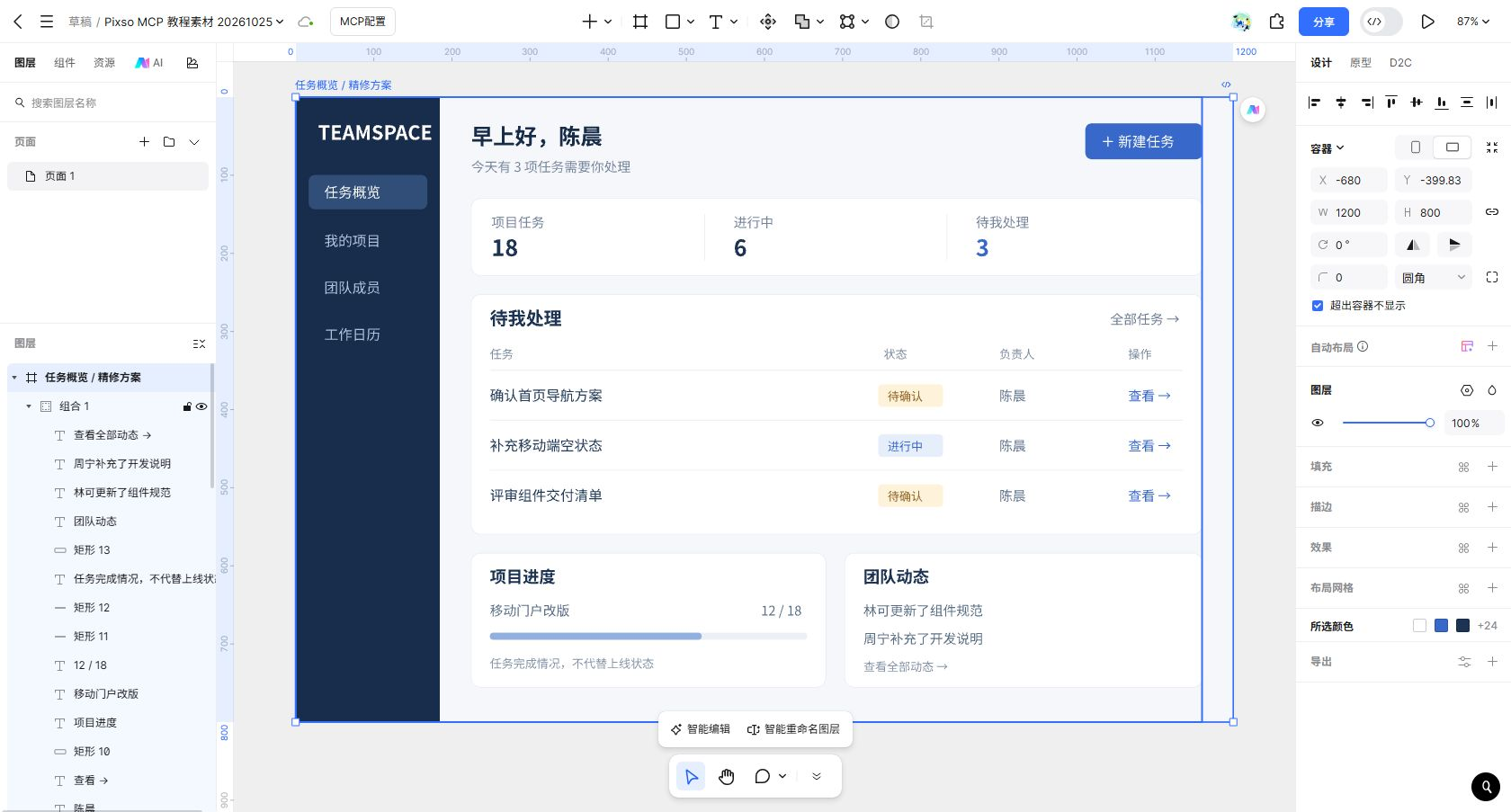
Task: Click the 分享 share button
Action: click(x=1324, y=22)
